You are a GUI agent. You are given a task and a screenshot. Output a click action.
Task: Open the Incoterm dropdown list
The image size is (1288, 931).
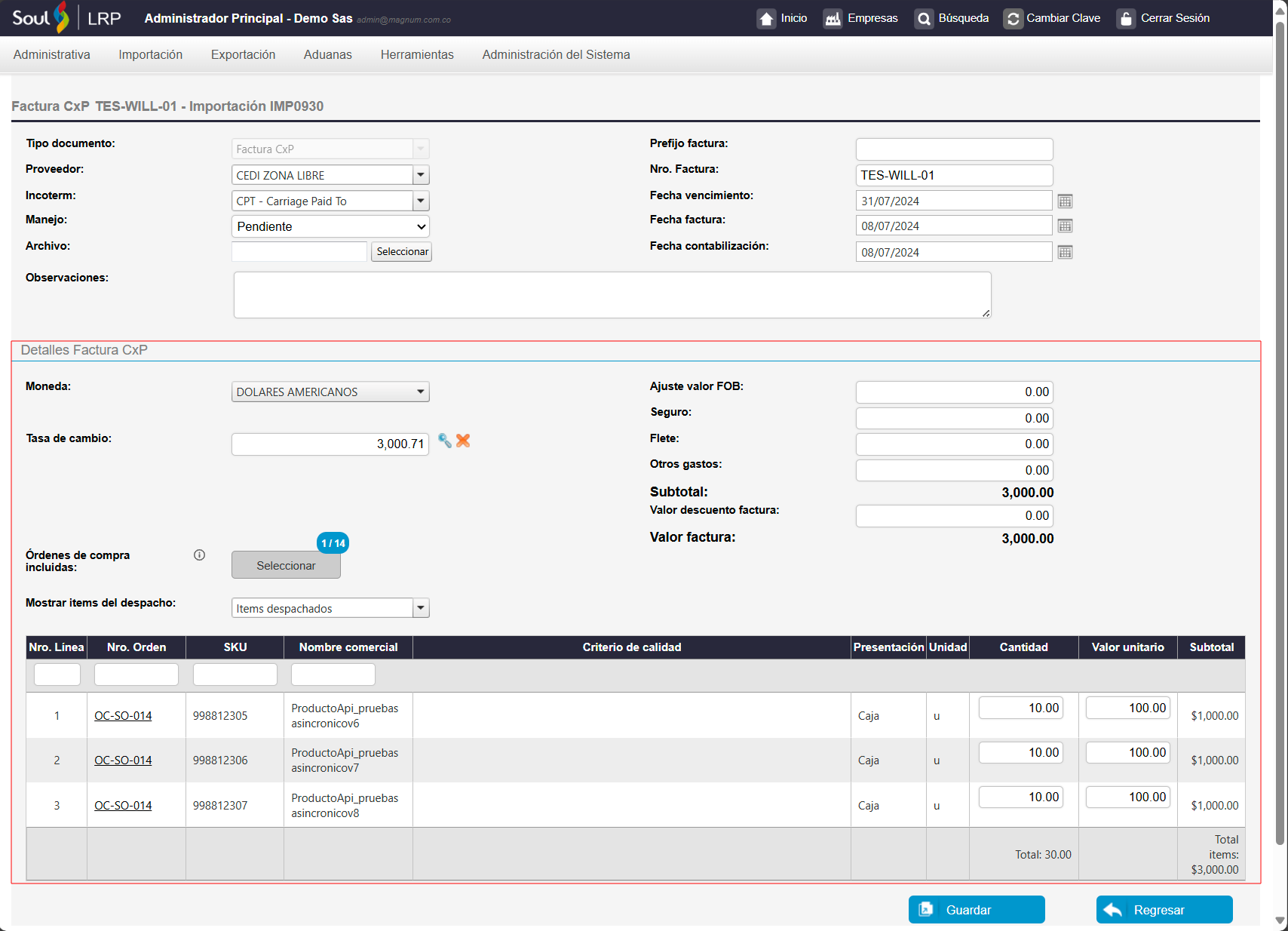(421, 201)
